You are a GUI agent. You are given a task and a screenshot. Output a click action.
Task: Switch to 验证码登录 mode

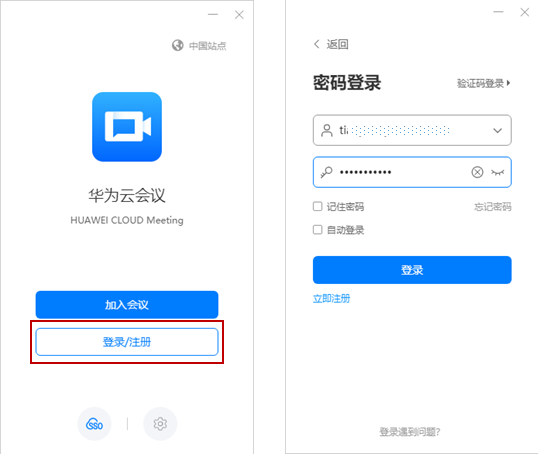[x=483, y=83]
